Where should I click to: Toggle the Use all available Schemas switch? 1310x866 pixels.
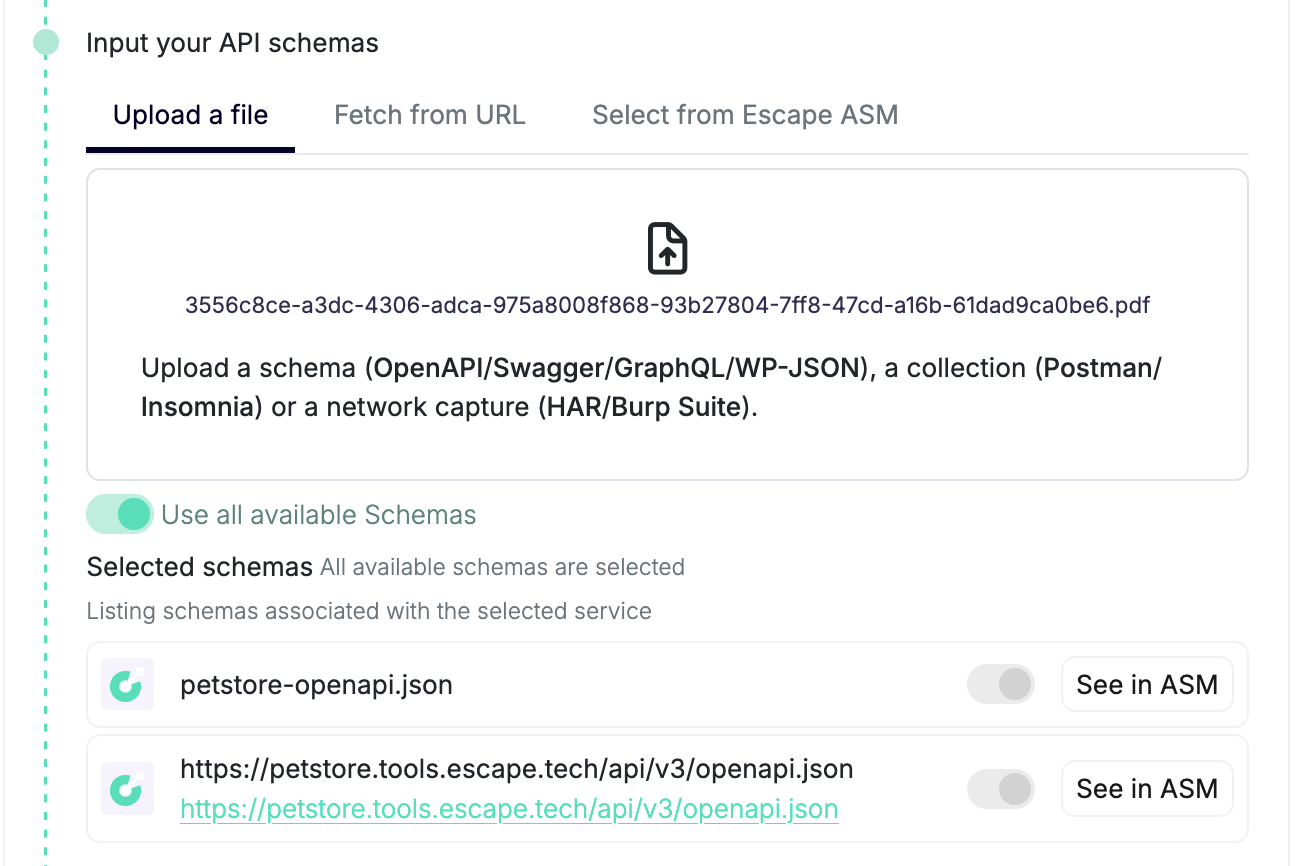[x=119, y=515]
